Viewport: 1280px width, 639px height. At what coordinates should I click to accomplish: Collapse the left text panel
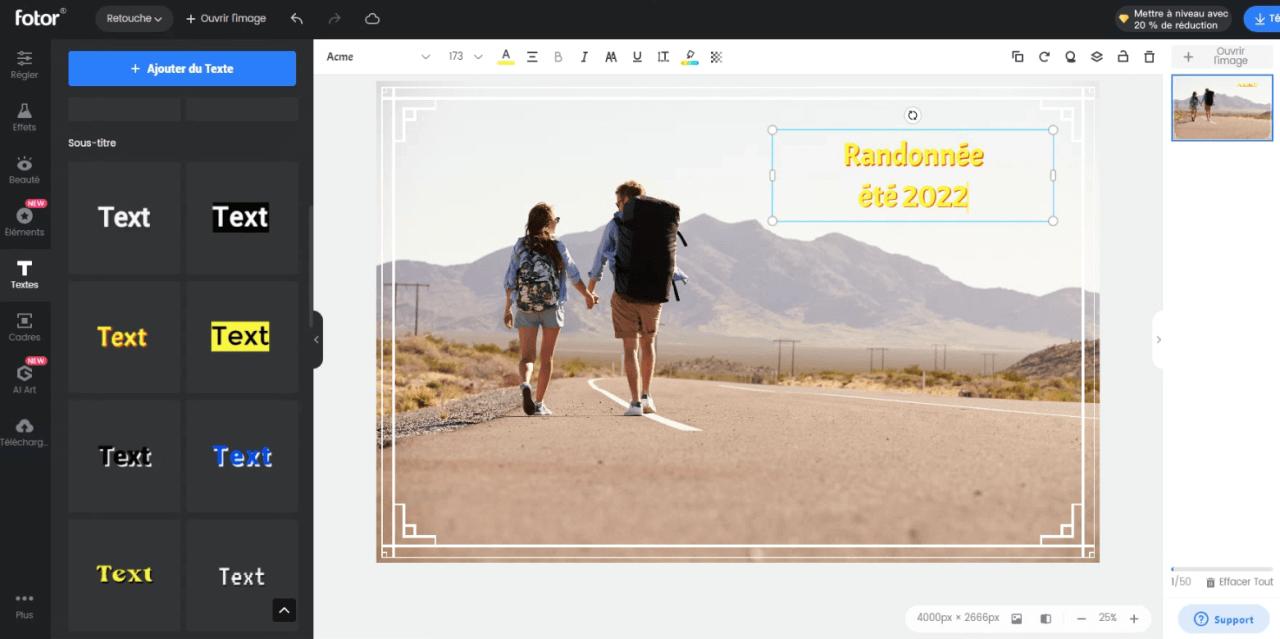point(317,340)
